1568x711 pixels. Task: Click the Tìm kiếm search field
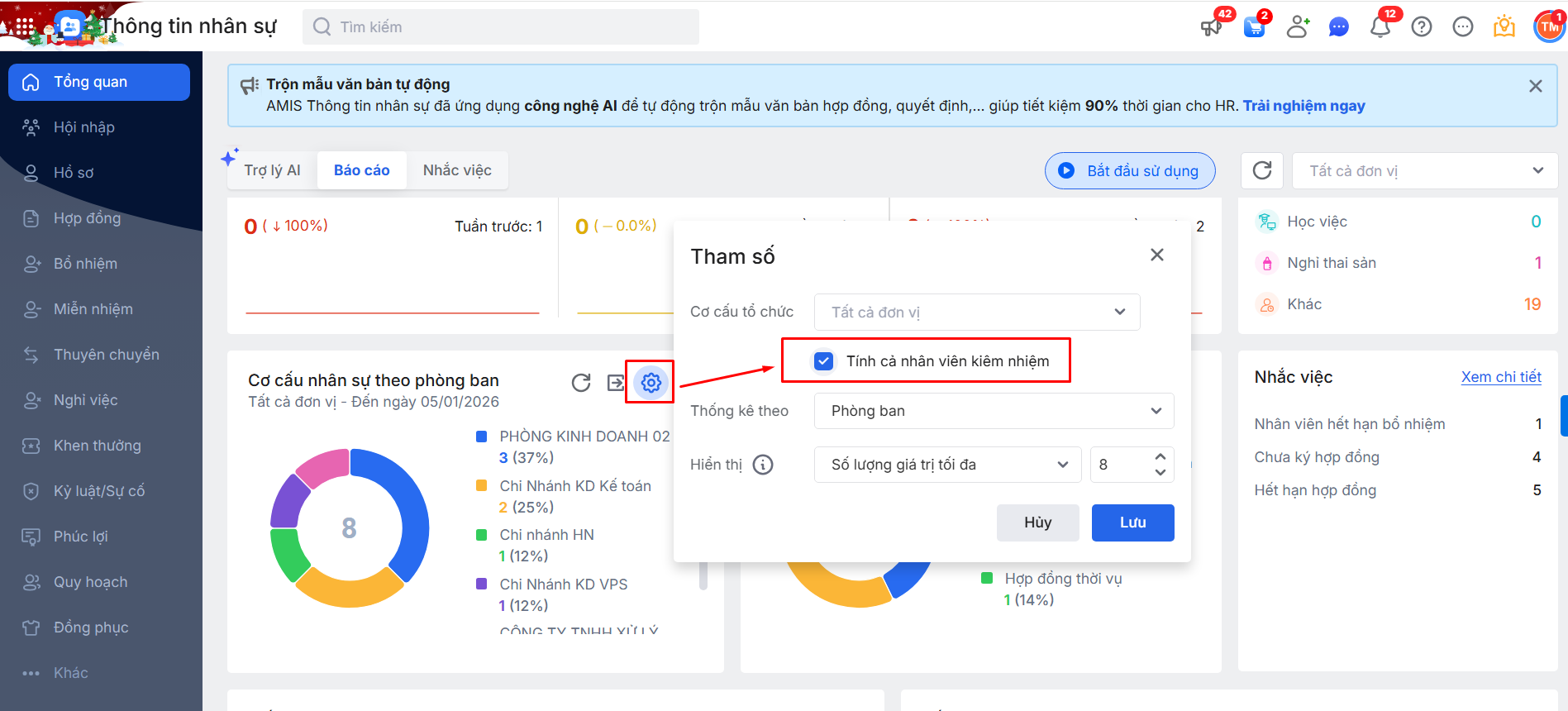tap(501, 27)
